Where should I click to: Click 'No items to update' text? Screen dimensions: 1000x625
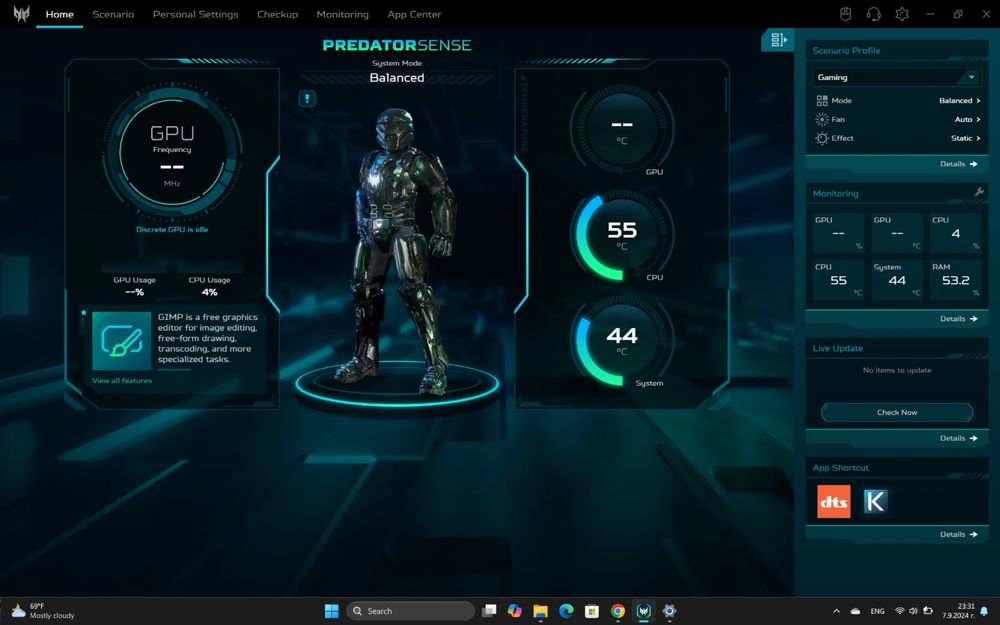coord(897,370)
